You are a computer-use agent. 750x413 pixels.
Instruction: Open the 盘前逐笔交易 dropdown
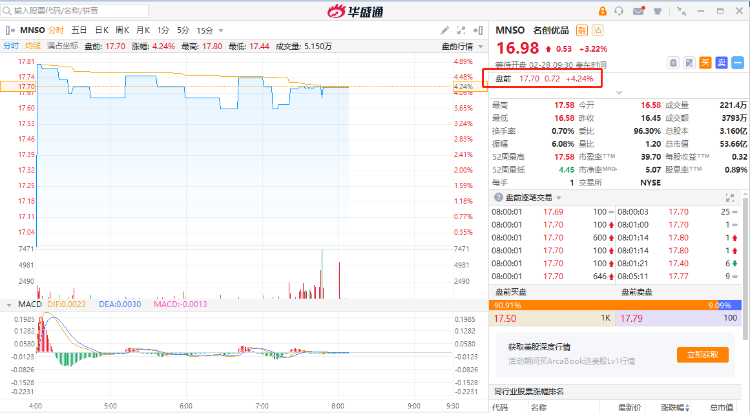click(x=558, y=198)
